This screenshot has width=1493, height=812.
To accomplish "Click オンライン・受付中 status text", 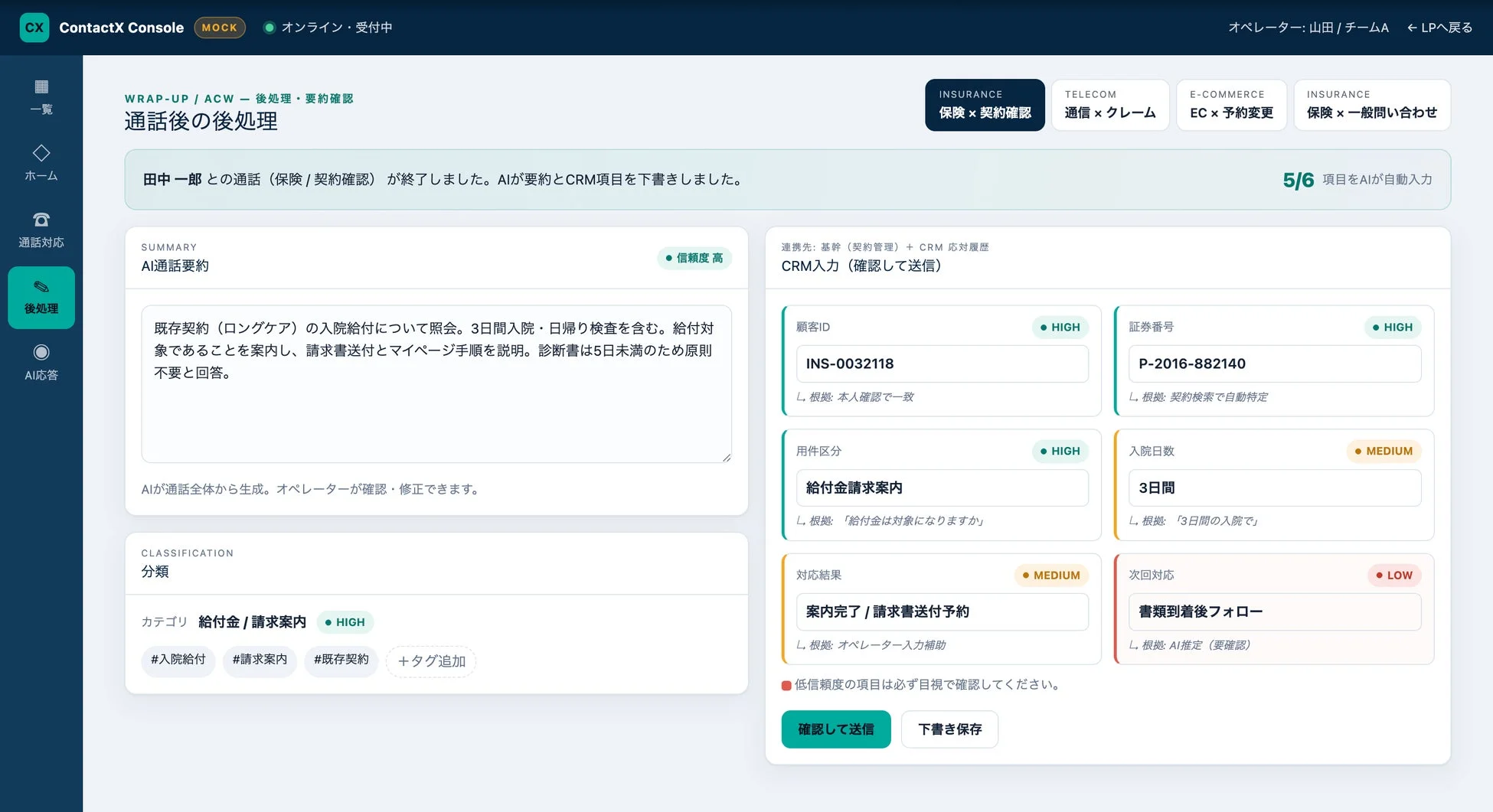I will (x=337, y=28).
